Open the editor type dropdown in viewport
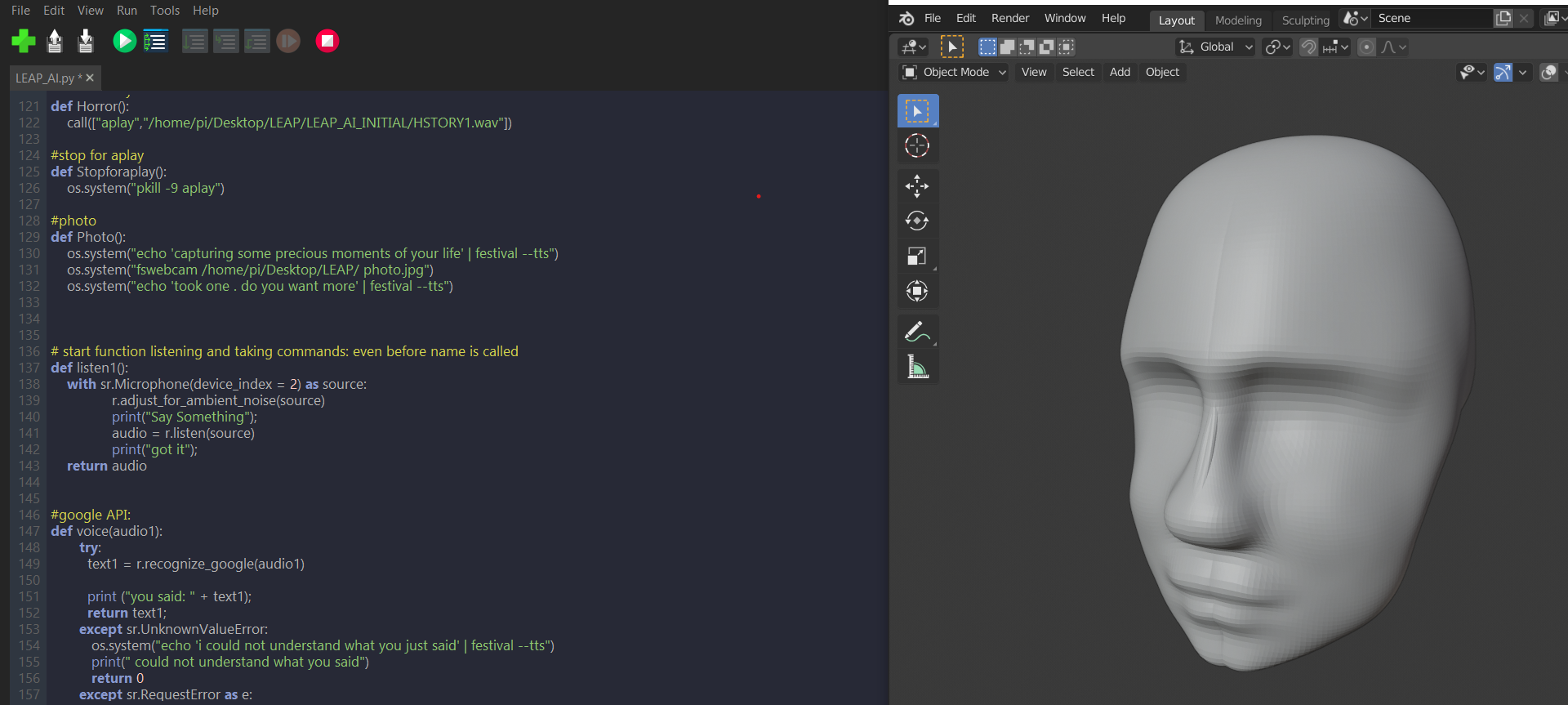1568x705 pixels. 913,47
